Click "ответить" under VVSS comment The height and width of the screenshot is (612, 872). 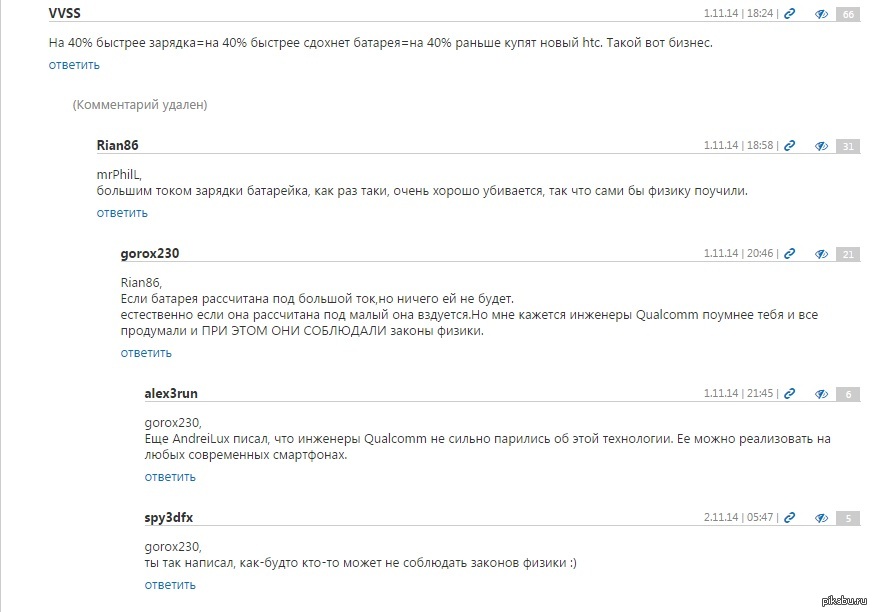74,65
